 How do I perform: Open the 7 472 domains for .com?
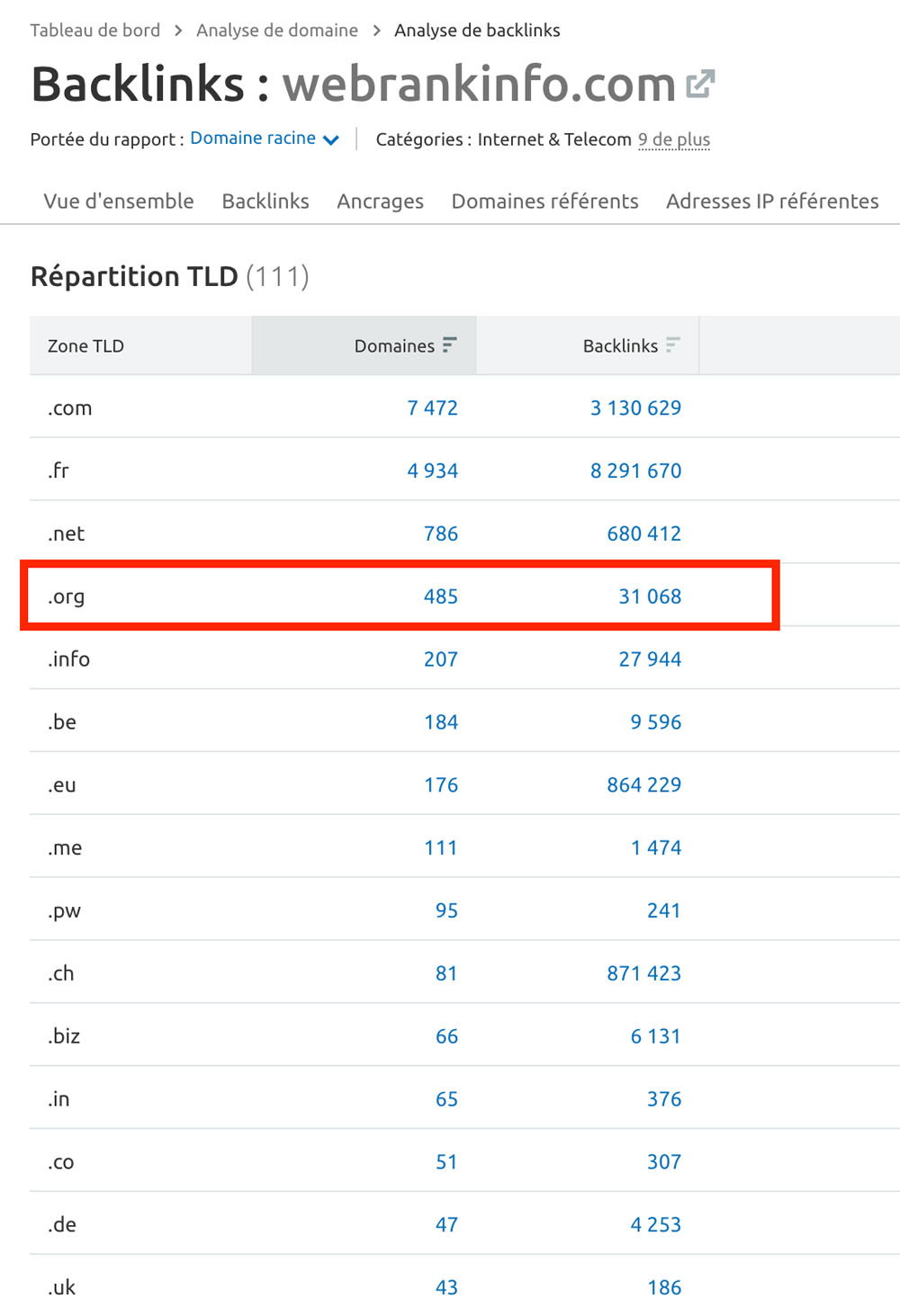(432, 407)
